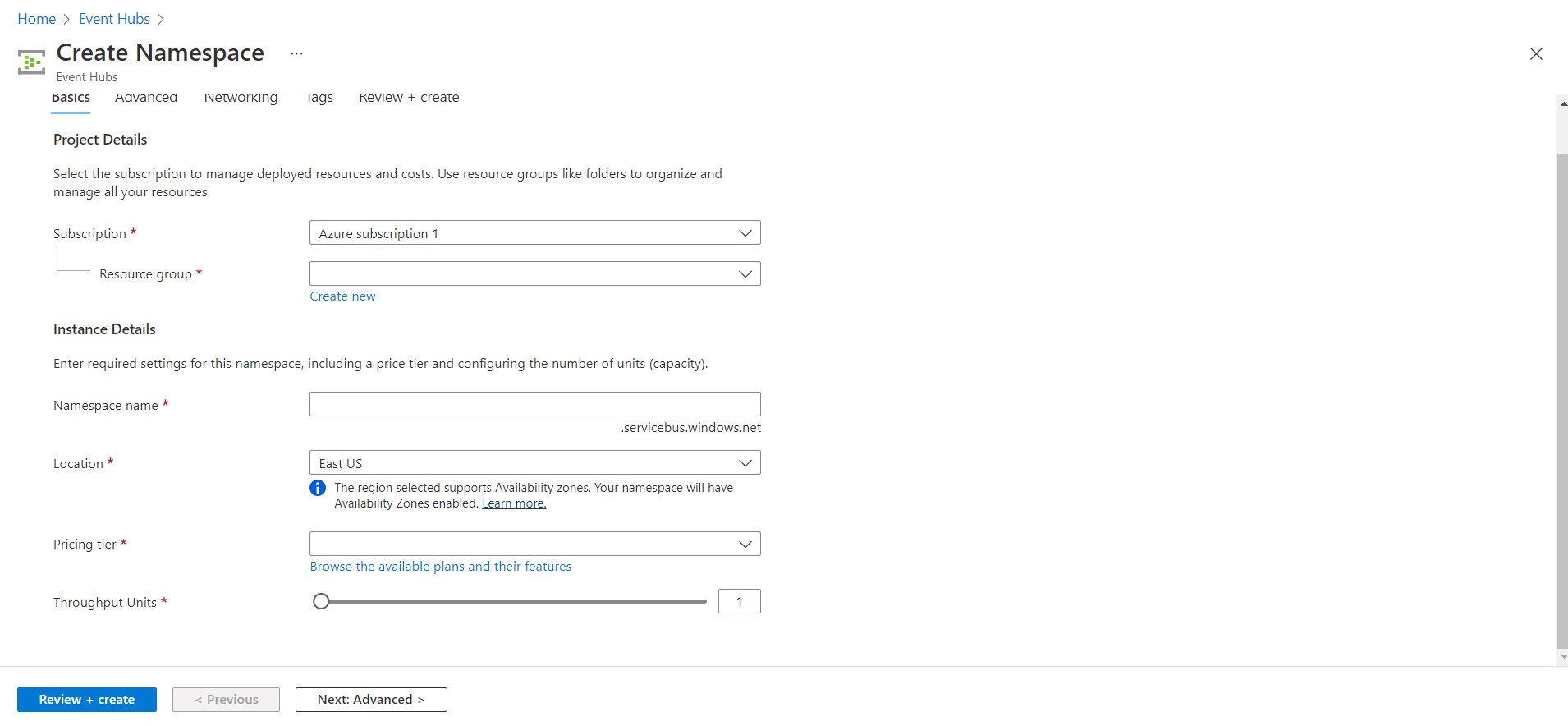
Task: Expand the Location dropdown showing East US
Action: (x=534, y=463)
